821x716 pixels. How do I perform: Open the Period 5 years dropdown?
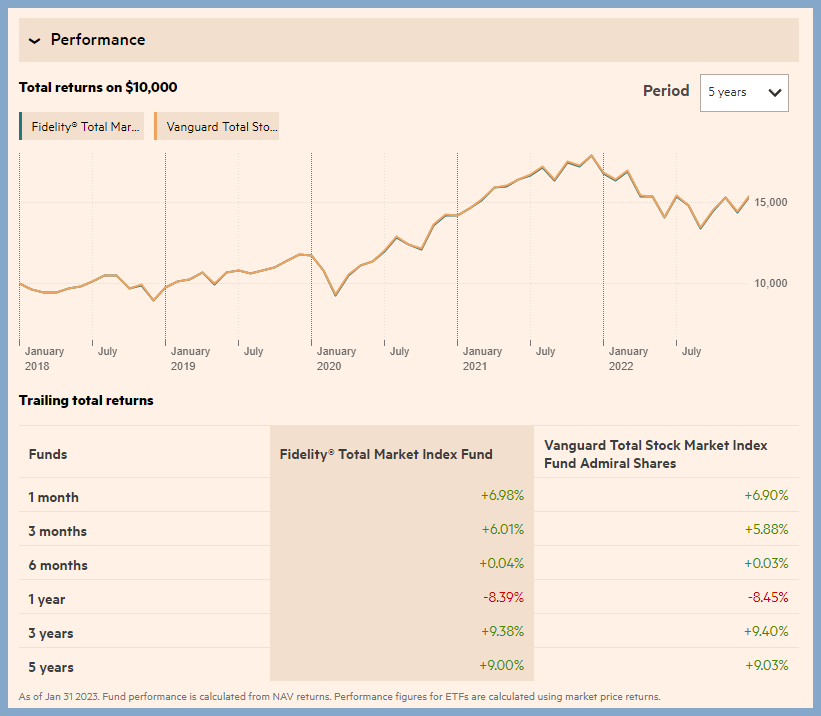[744, 93]
